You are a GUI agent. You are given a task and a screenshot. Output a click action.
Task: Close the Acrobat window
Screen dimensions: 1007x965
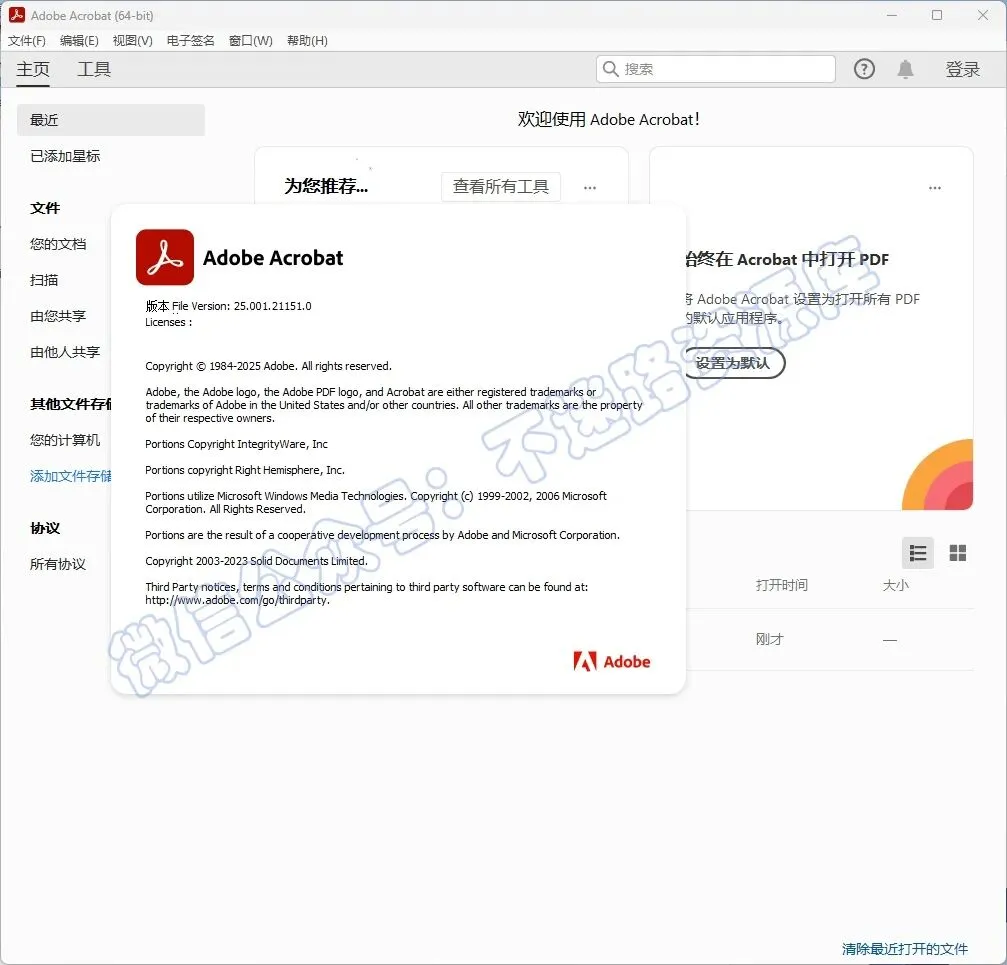[x=983, y=15]
